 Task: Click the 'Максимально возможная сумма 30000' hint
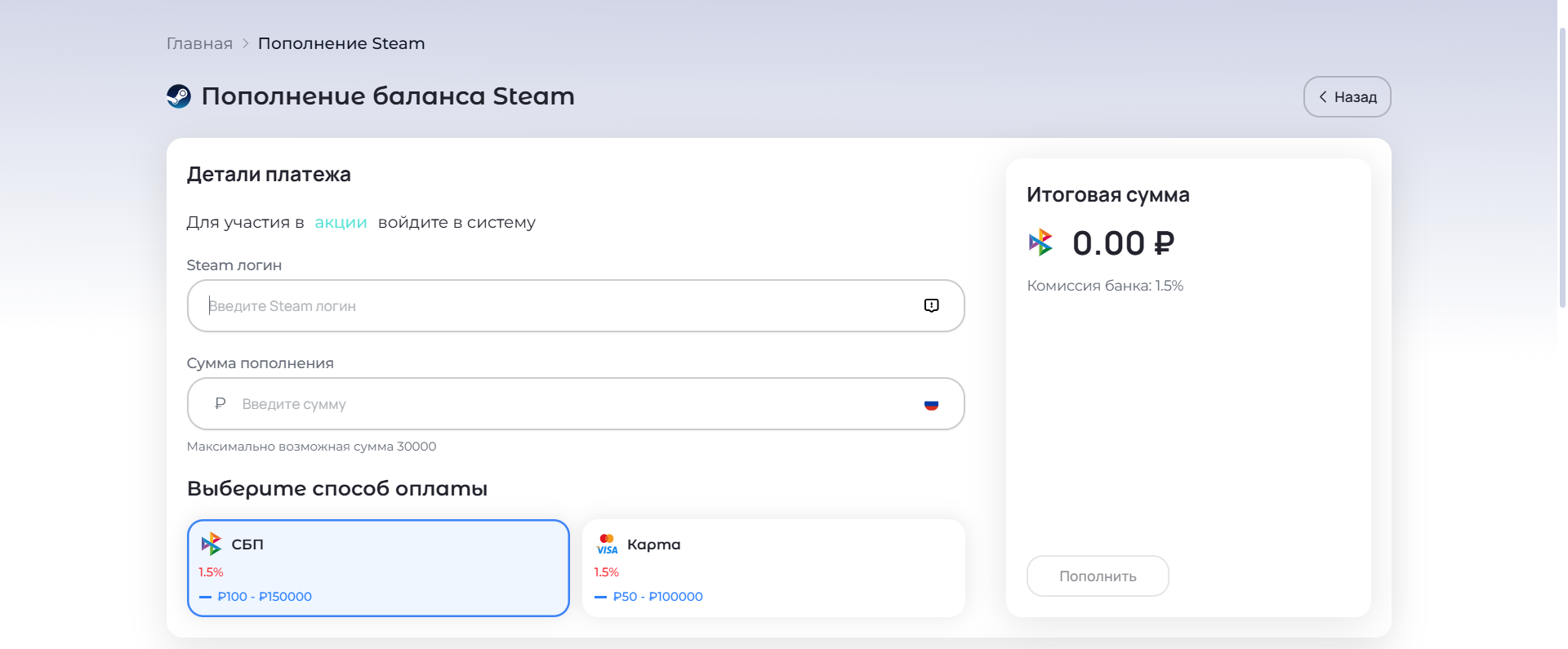point(311,447)
